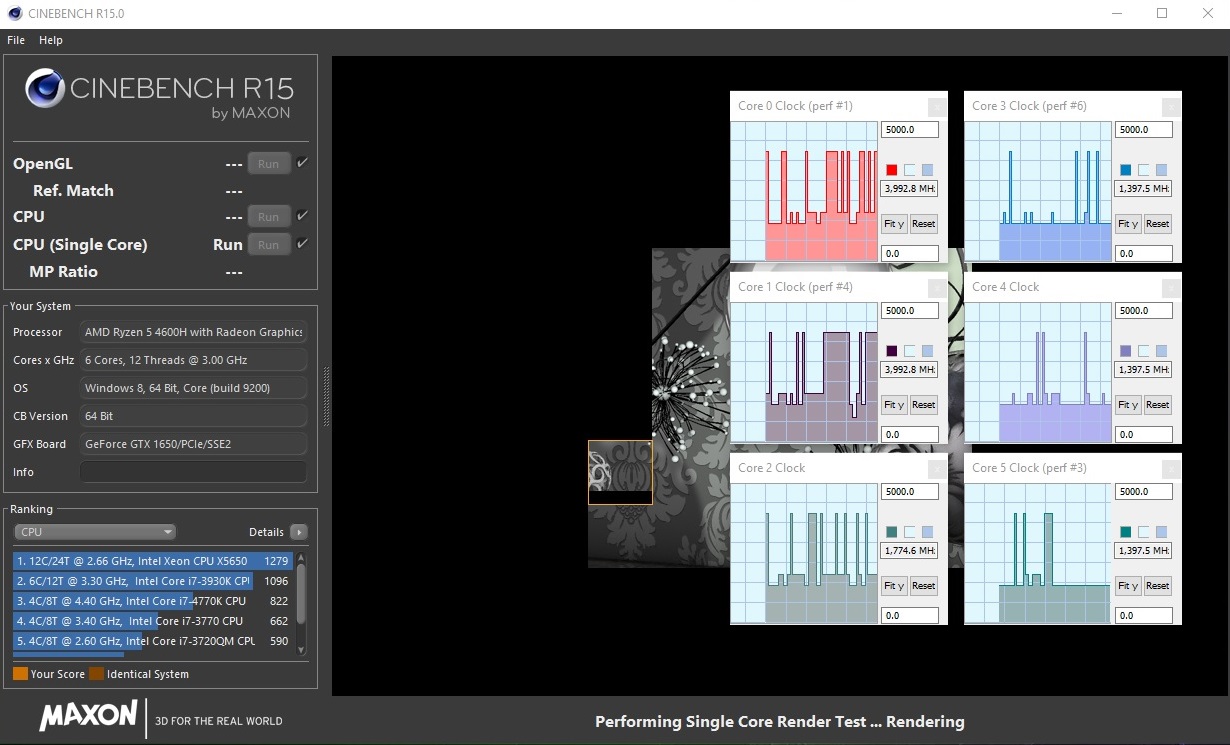Click the 5000.0 max field in Core 0 panel

click(x=909, y=130)
